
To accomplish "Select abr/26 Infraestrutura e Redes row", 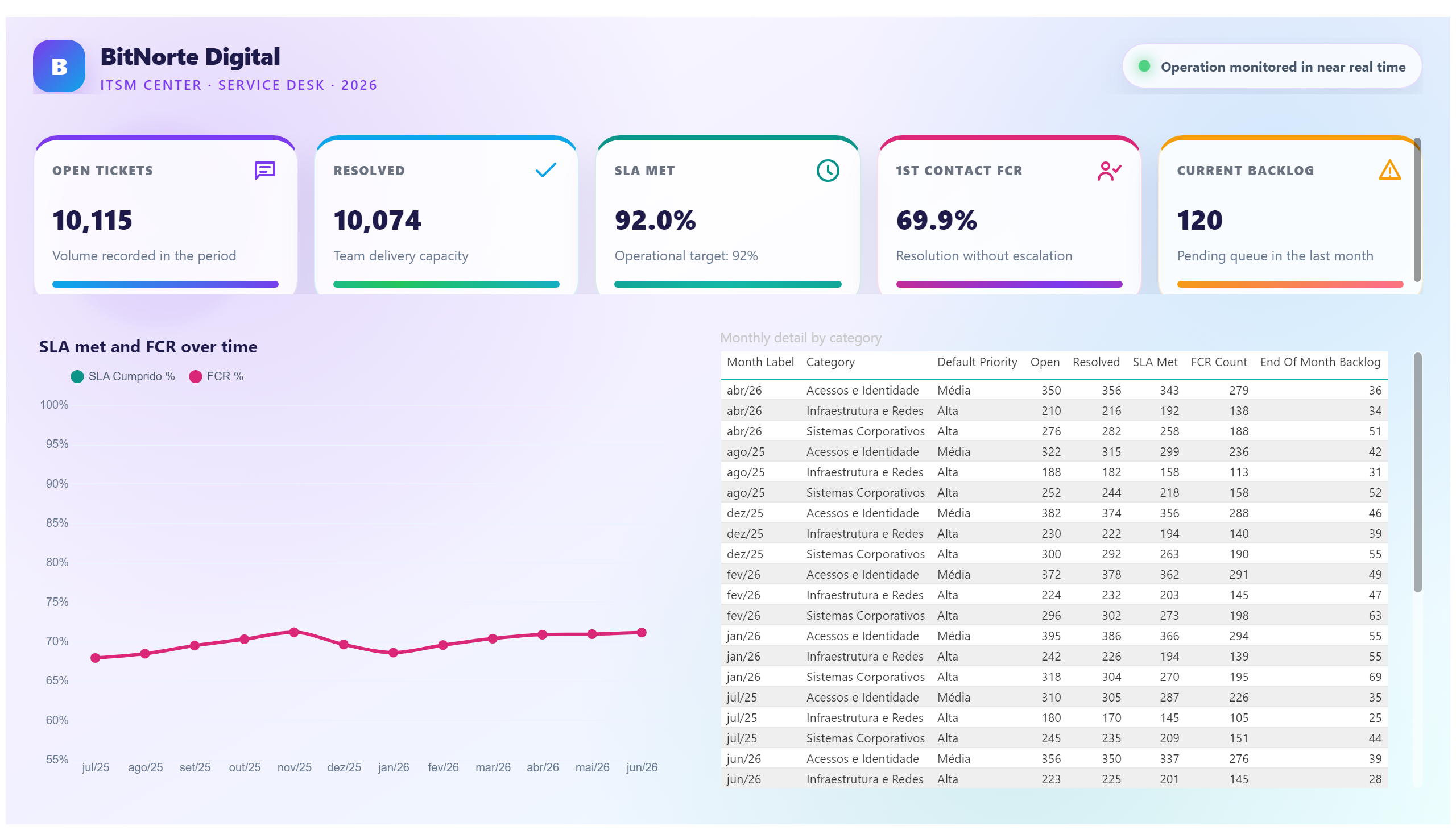I will pos(1053,411).
